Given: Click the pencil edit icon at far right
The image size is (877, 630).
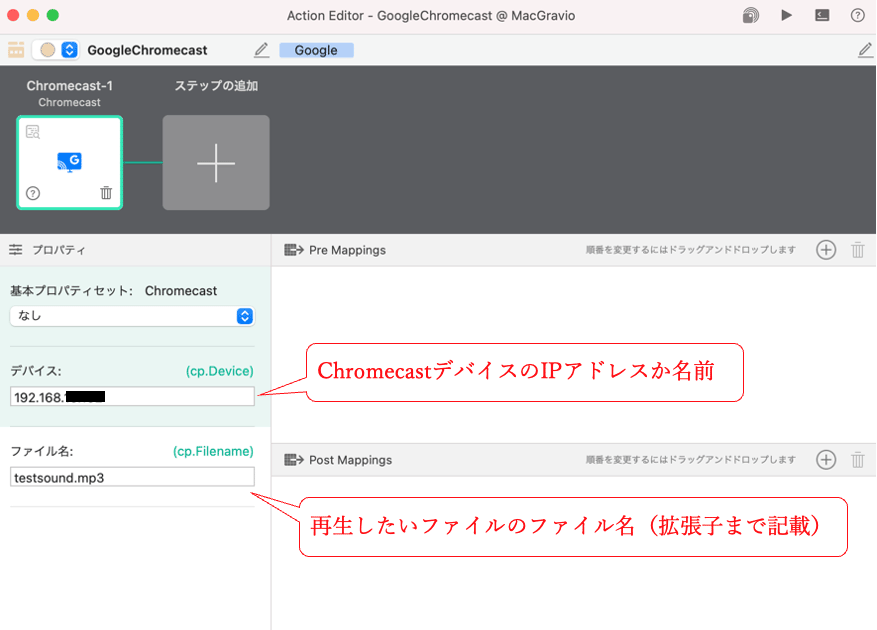Looking at the screenshot, I should (x=865, y=50).
